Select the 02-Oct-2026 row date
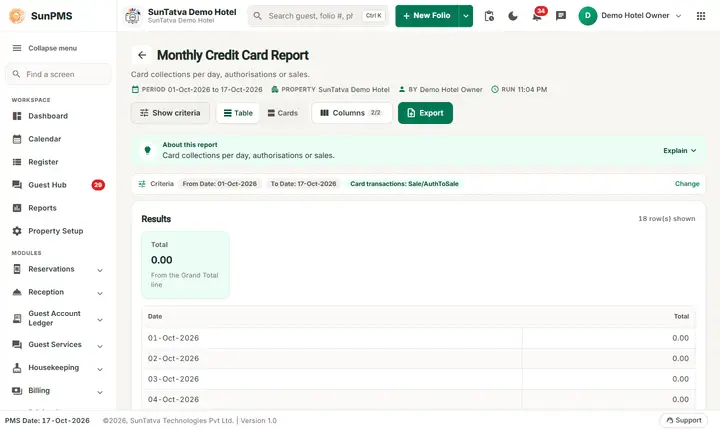The height and width of the screenshot is (430, 720). coord(174,358)
